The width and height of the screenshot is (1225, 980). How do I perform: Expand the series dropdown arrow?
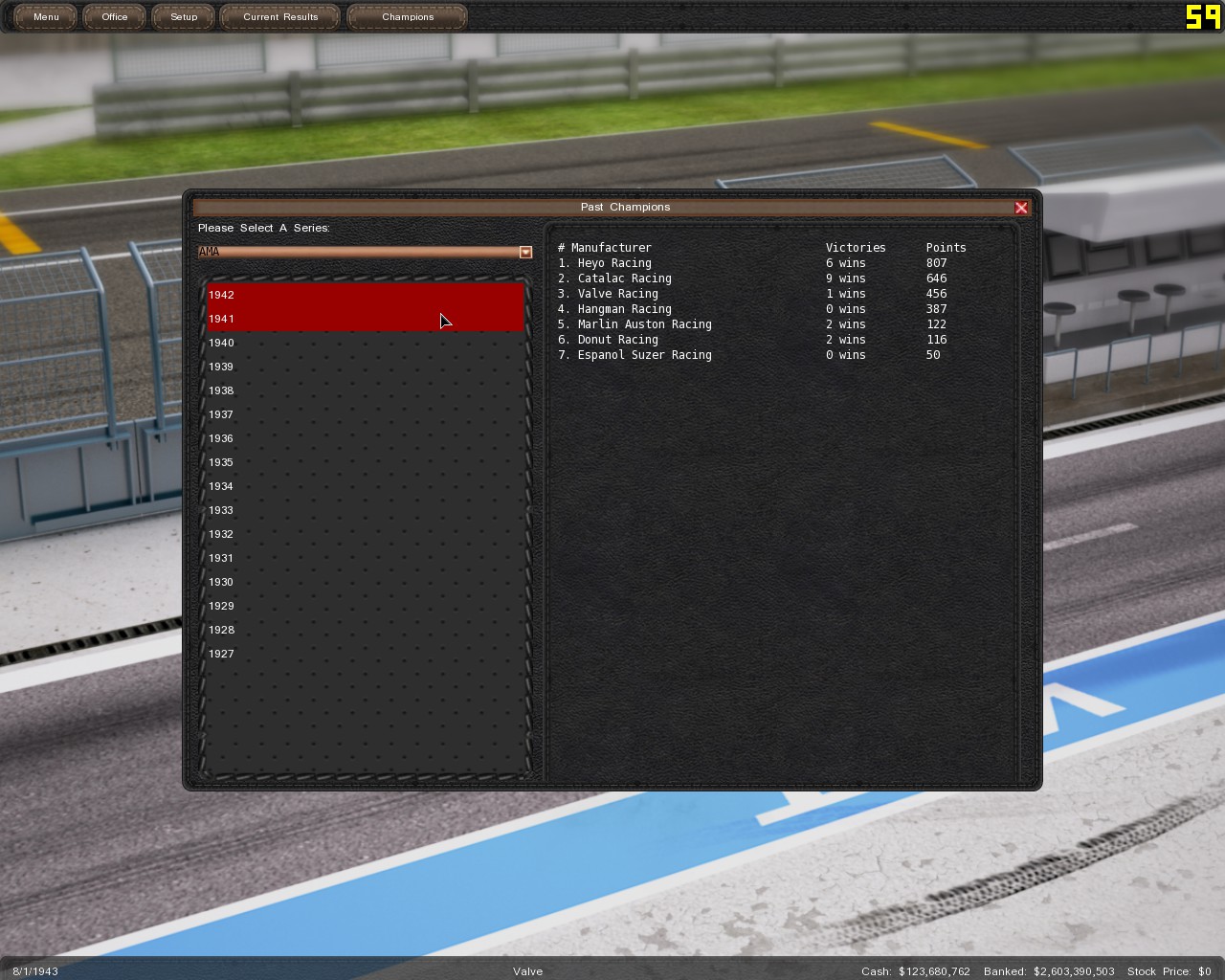click(525, 252)
